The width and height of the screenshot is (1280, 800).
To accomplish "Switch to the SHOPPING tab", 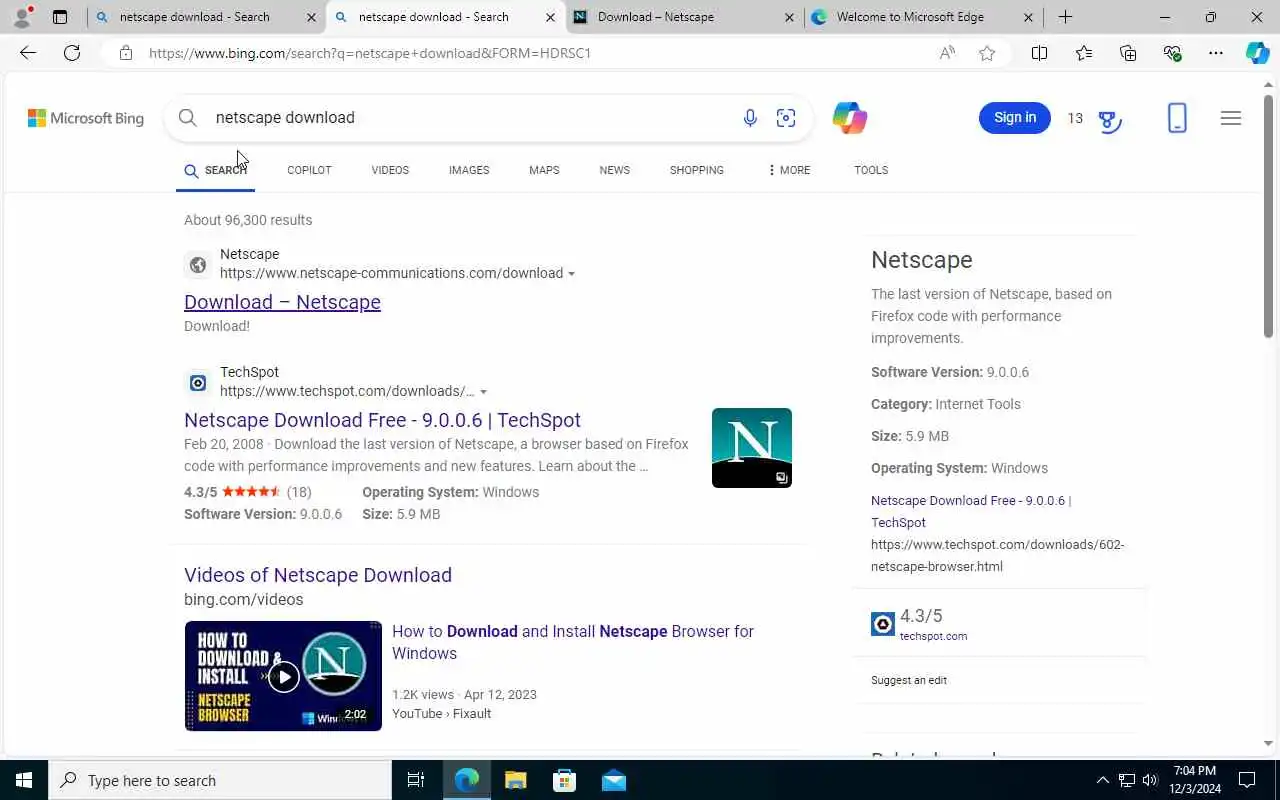I will (x=697, y=170).
